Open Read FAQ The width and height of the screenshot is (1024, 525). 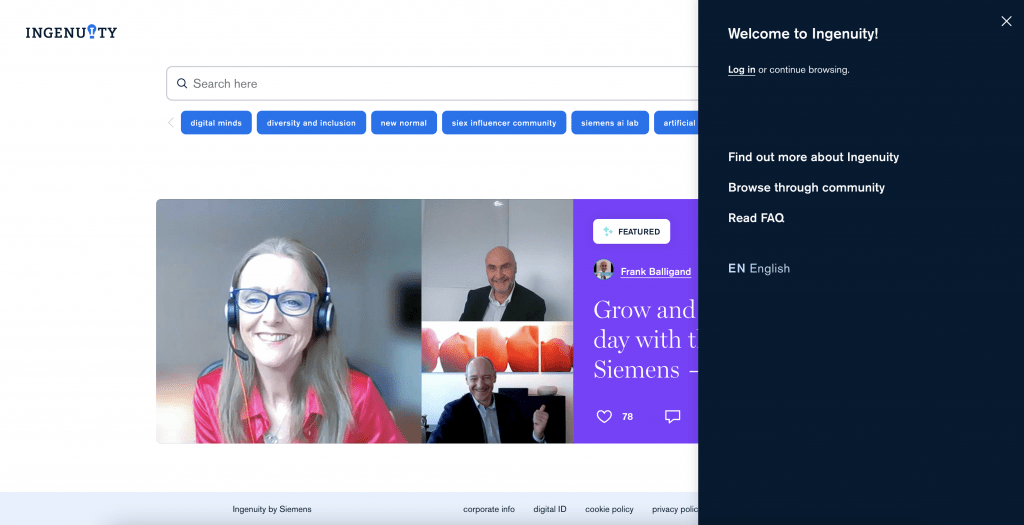point(756,218)
